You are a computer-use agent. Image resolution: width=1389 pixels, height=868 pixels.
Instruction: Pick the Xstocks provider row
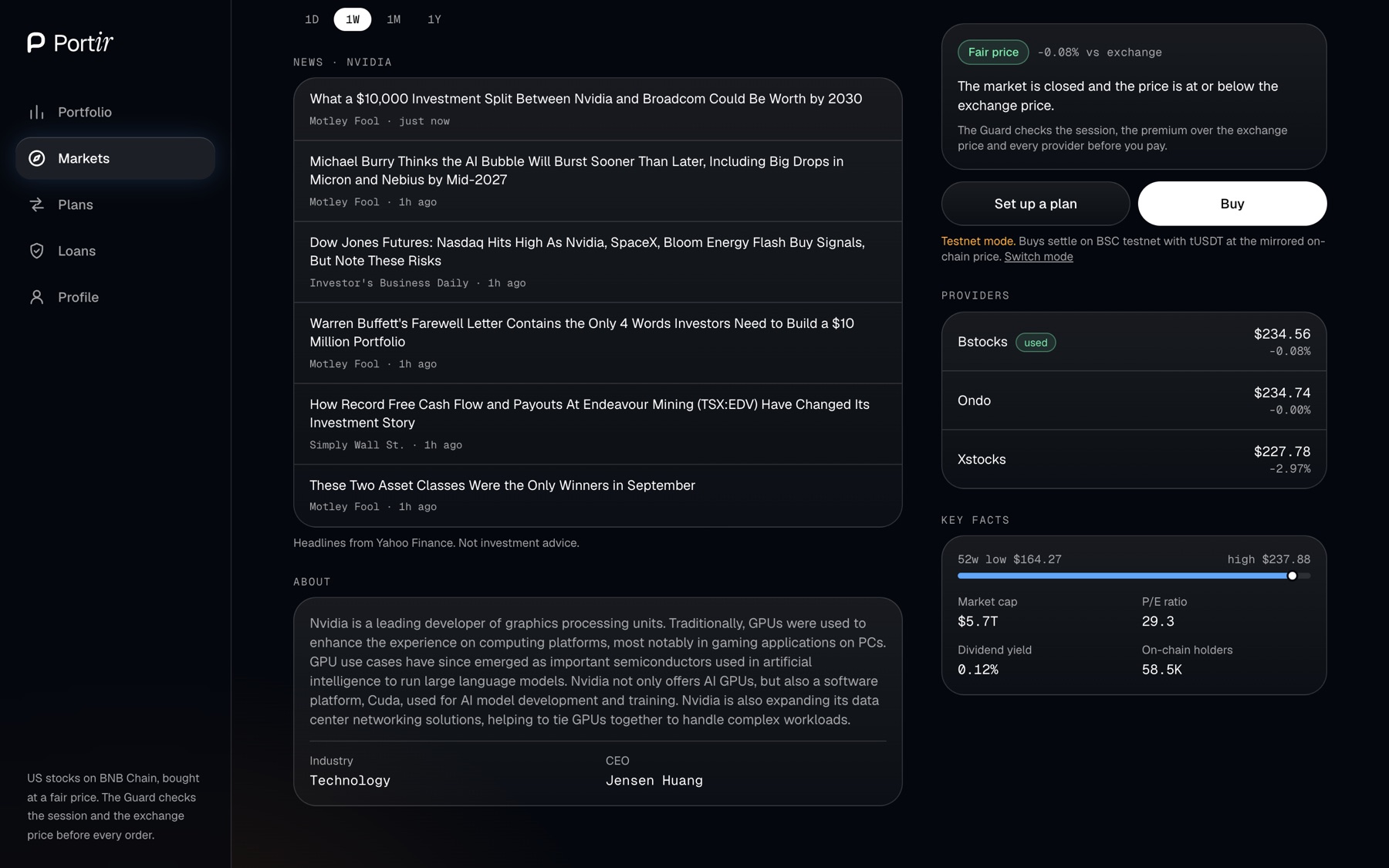[1134, 459]
